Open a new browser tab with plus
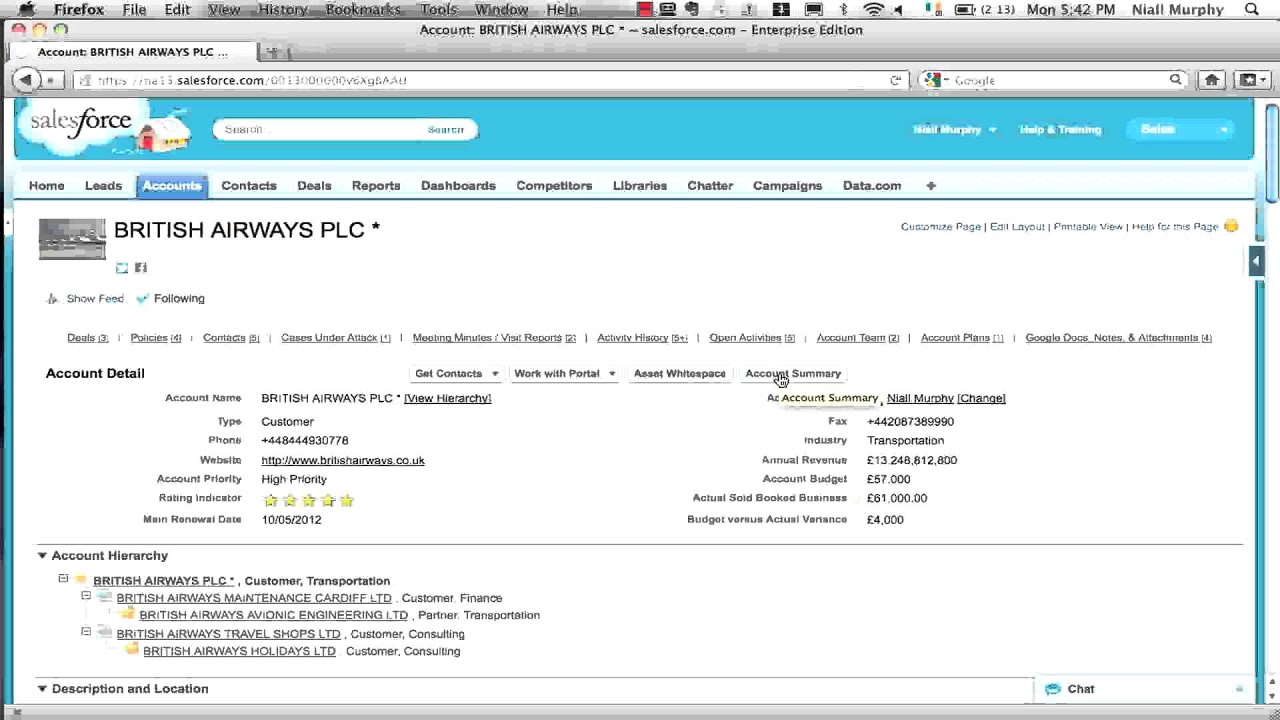 coord(272,52)
